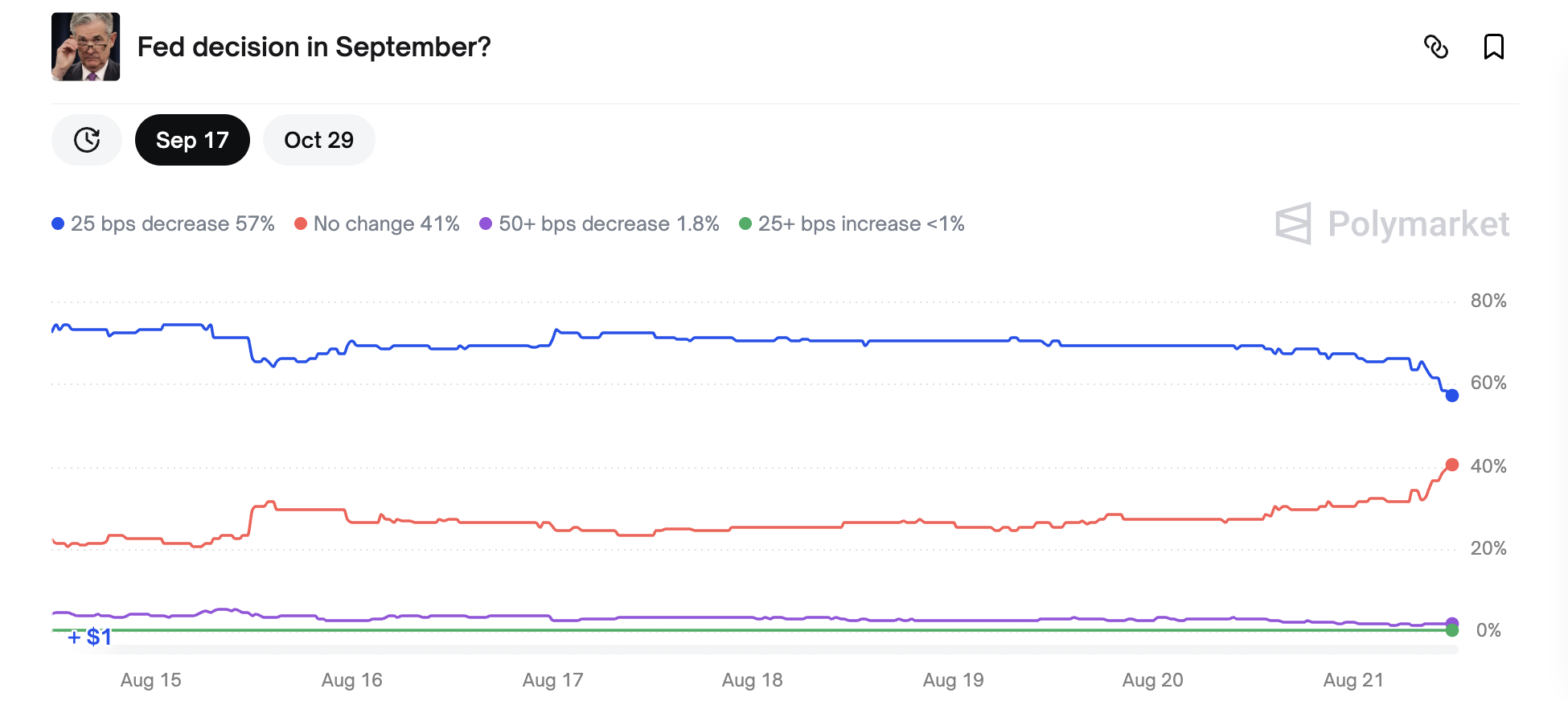Open the market title 'Fed decision in September?'
The image size is (1568, 701).
(x=313, y=47)
